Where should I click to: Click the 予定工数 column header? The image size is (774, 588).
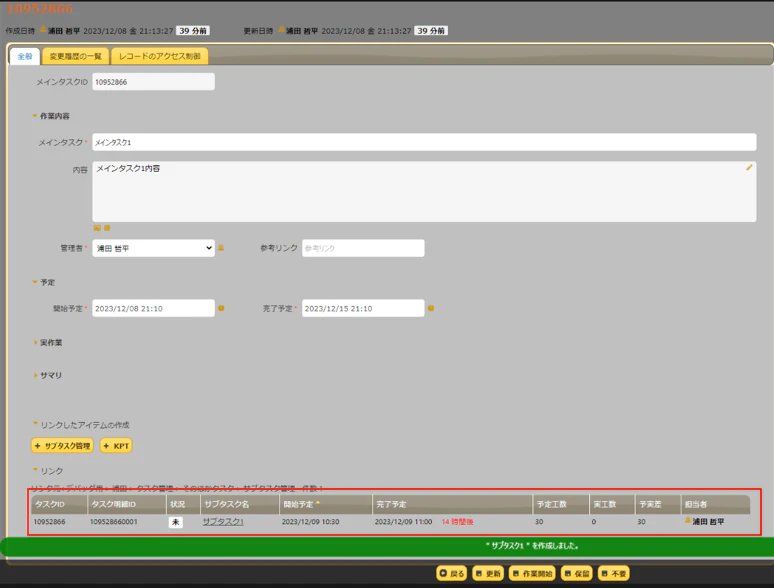[x=561, y=504]
